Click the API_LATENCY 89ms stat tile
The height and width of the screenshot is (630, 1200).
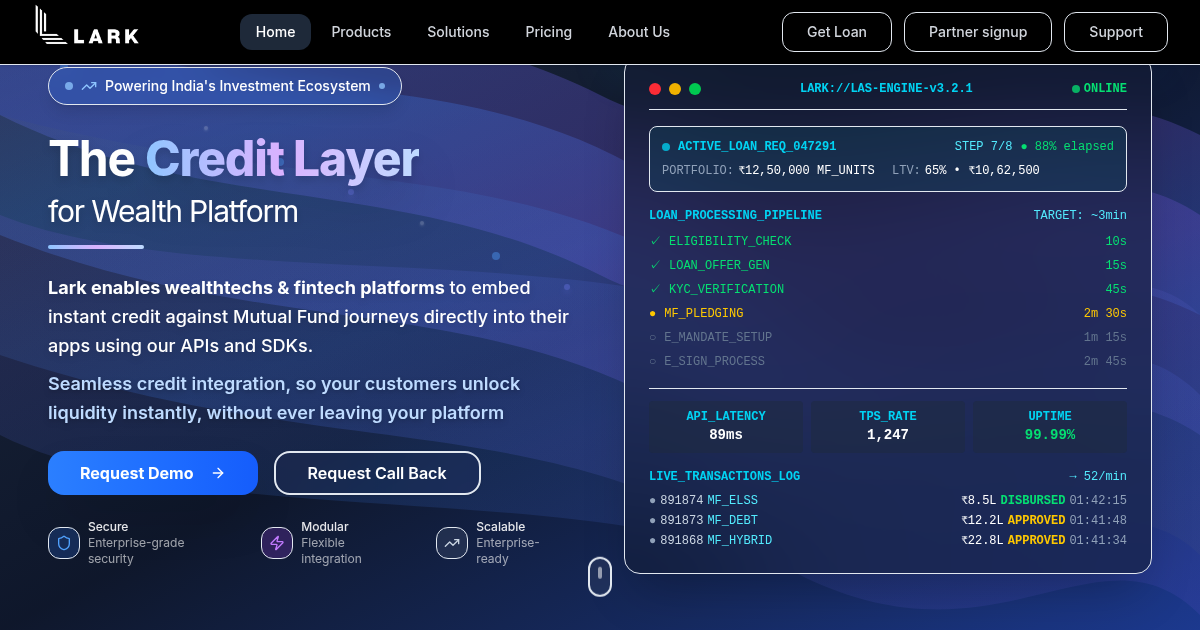[x=726, y=426]
